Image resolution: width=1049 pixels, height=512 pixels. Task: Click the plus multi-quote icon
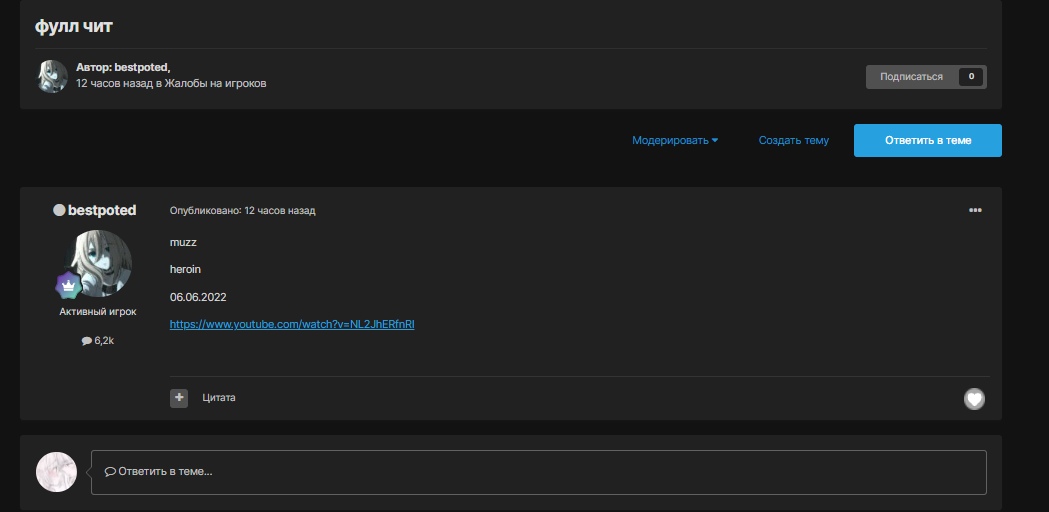pos(179,398)
